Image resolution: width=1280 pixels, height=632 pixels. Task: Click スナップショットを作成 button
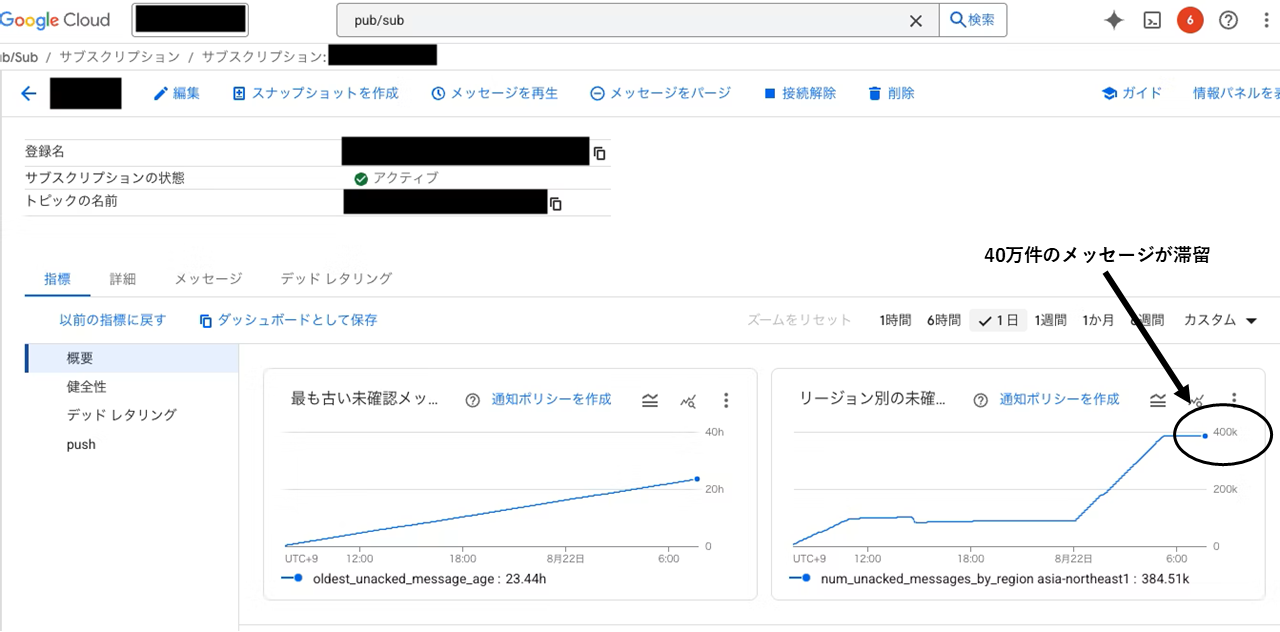[315, 93]
